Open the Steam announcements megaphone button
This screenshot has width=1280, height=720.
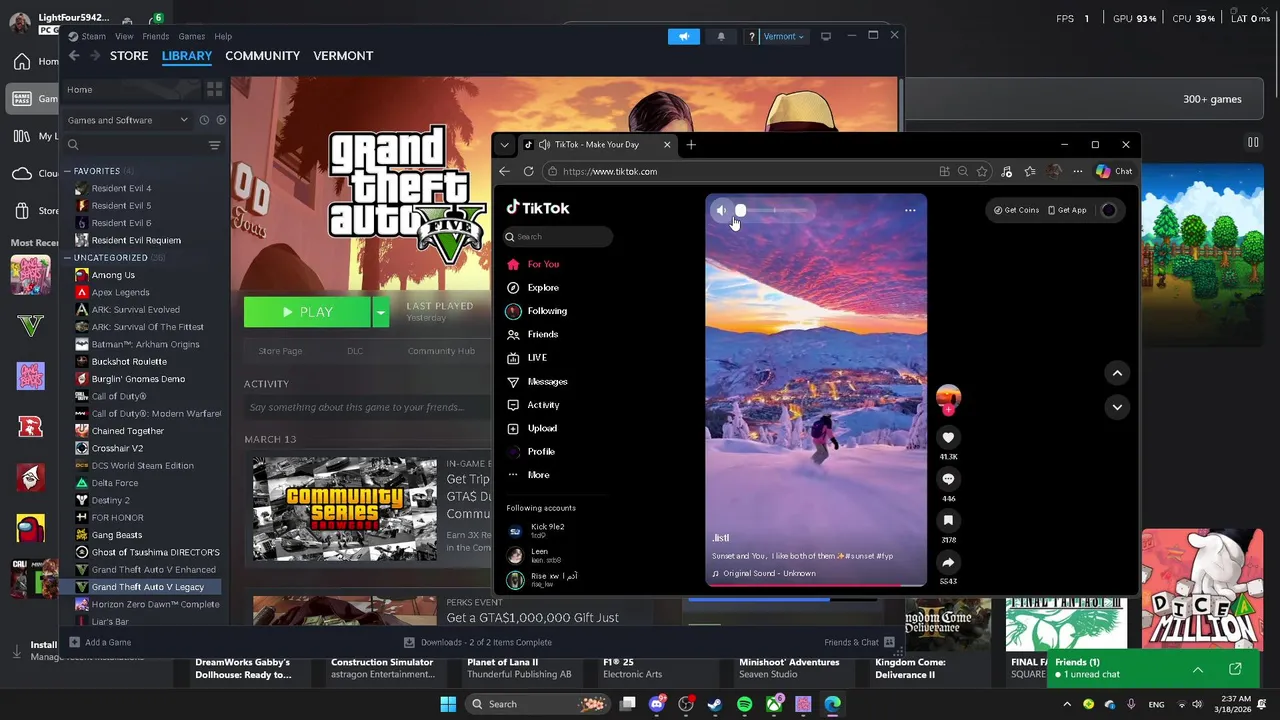[684, 36]
